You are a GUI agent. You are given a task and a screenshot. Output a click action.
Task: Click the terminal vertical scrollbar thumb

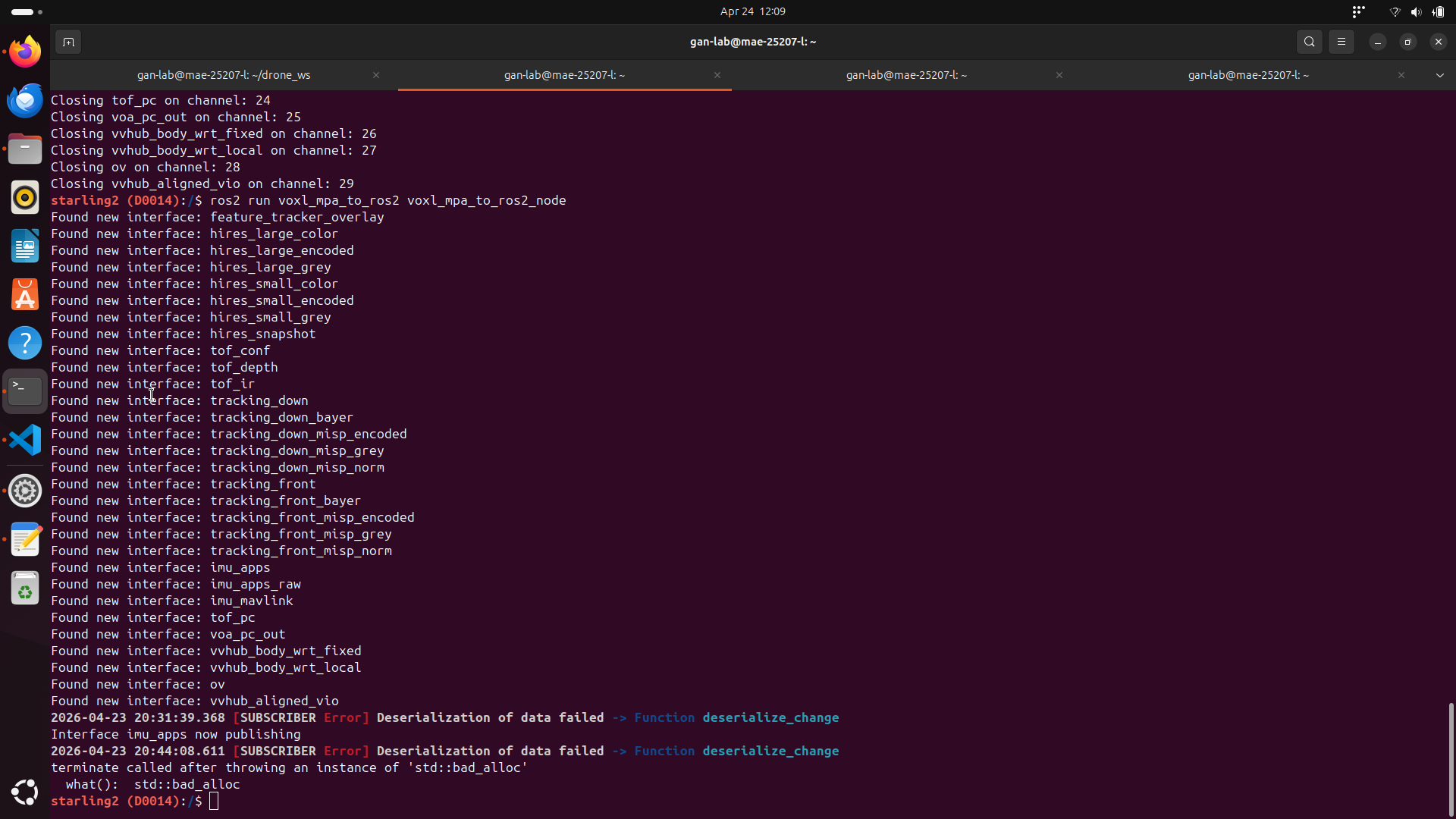[1451, 758]
